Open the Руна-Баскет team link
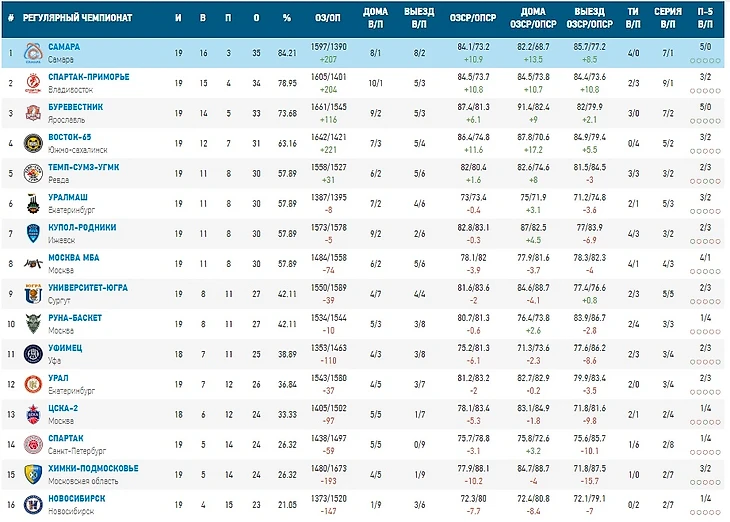730x522 pixels. point(75,317)
